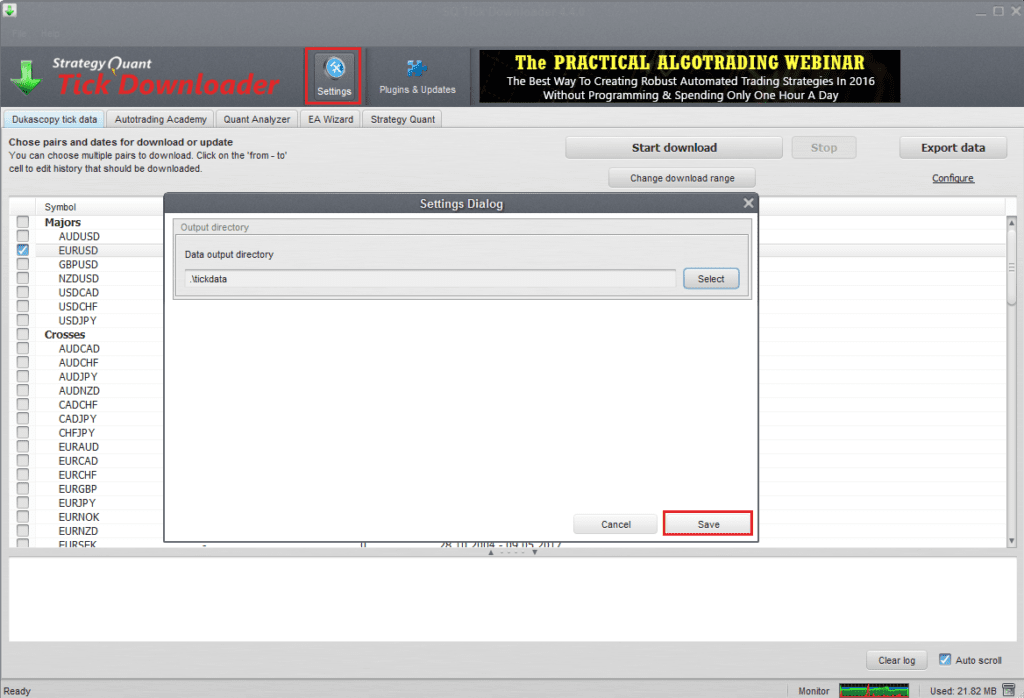This screenshot has width=1024, height=698.
Task: Check the USDCHF checkbox
Action: (23, 306)
